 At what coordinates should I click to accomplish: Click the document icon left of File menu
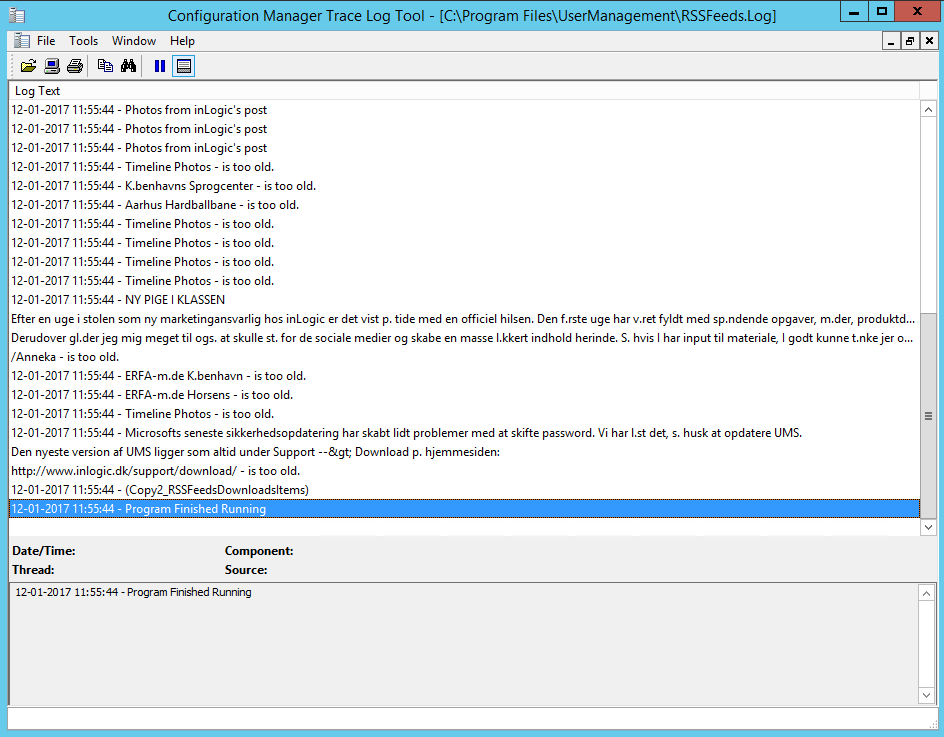(21, 41)
